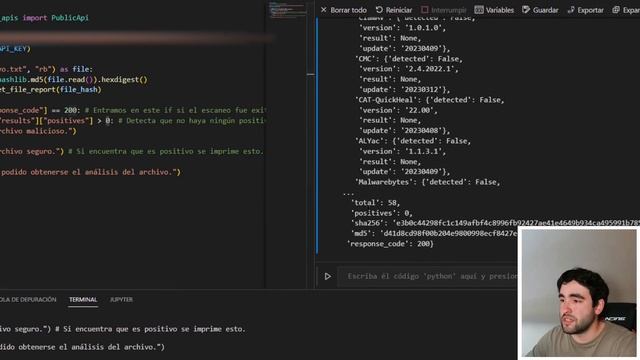Click the blurred API key line
This screenshot has height=360, width=640.
137,38
